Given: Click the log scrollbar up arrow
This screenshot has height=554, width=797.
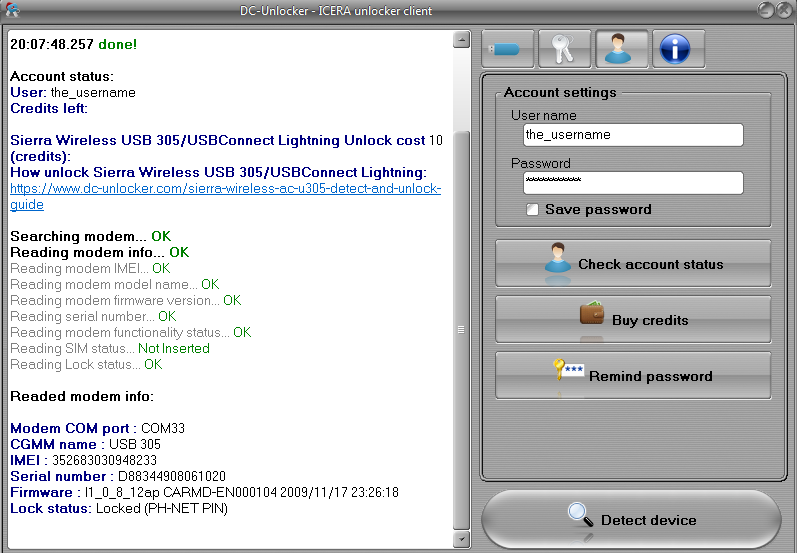Looking at the screenshot, I should click(x=461, y=39).
